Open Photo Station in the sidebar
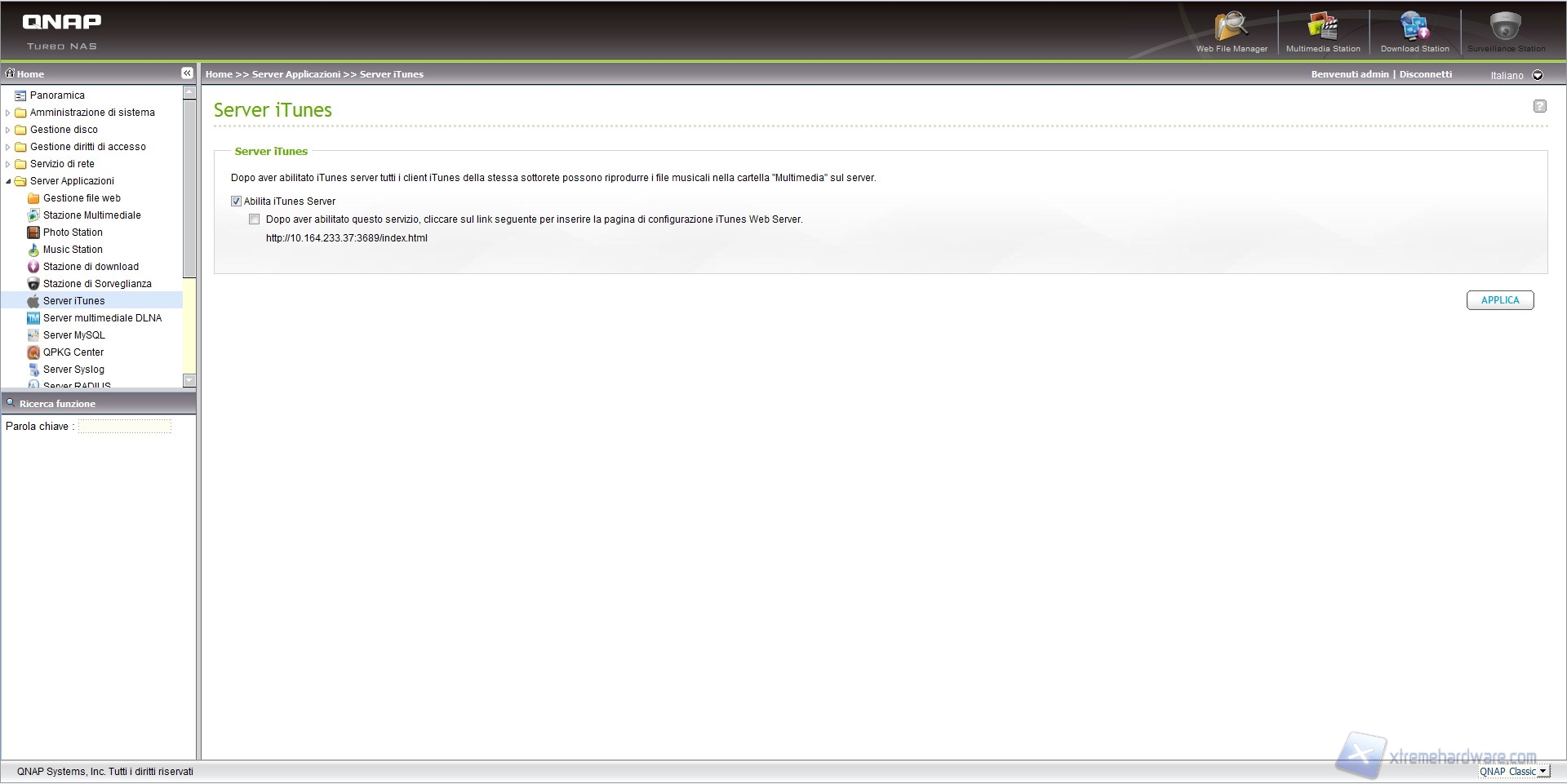The height and width of the screenshot is (784, 1567). pyautogui.click(x=73, y=233)
